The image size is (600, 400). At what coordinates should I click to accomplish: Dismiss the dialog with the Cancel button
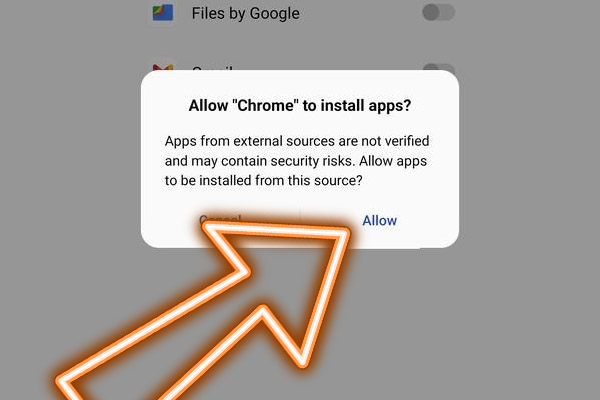pyautogui.click(x=220, y=219)
